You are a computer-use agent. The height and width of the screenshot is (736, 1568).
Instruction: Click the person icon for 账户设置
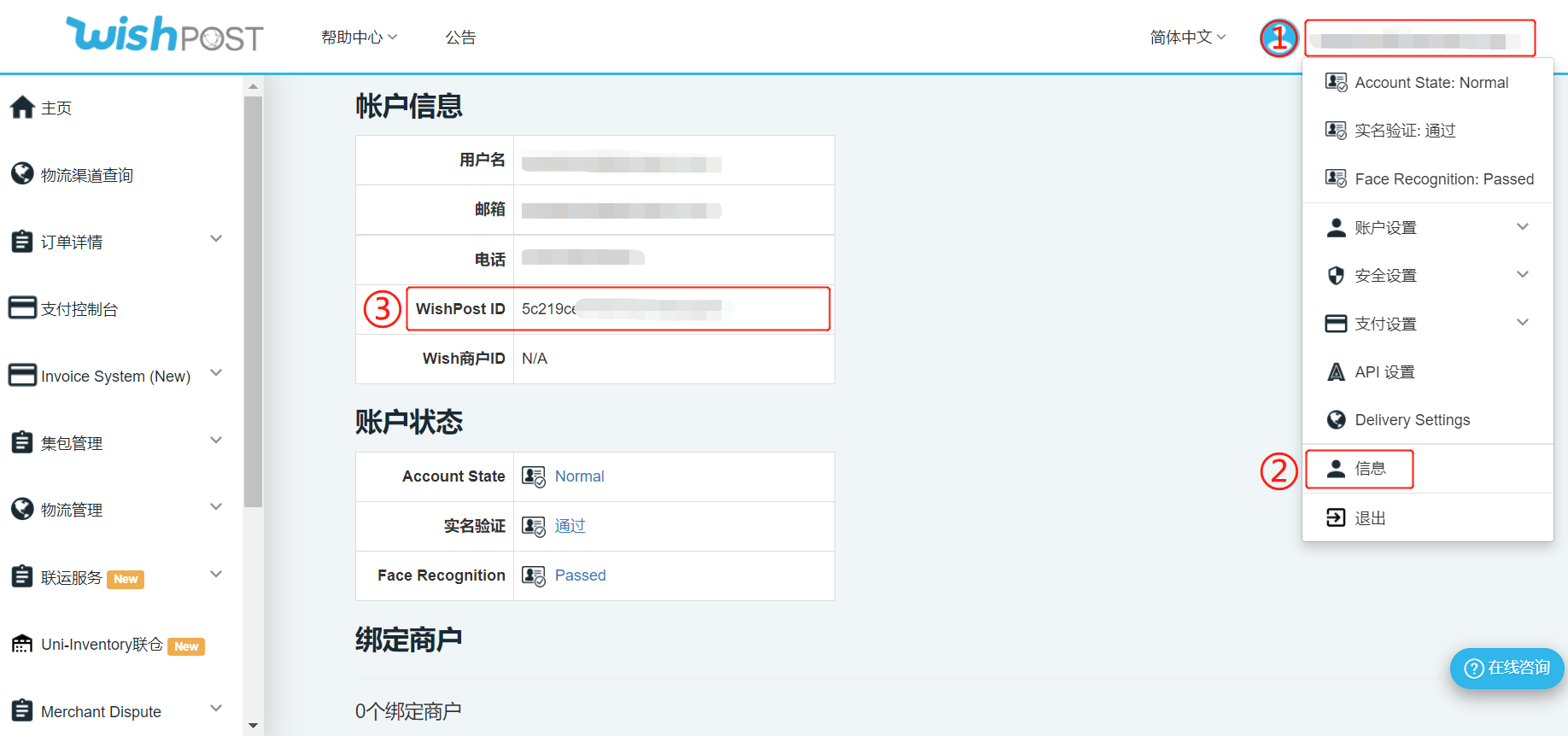[x=1336, y=227]
